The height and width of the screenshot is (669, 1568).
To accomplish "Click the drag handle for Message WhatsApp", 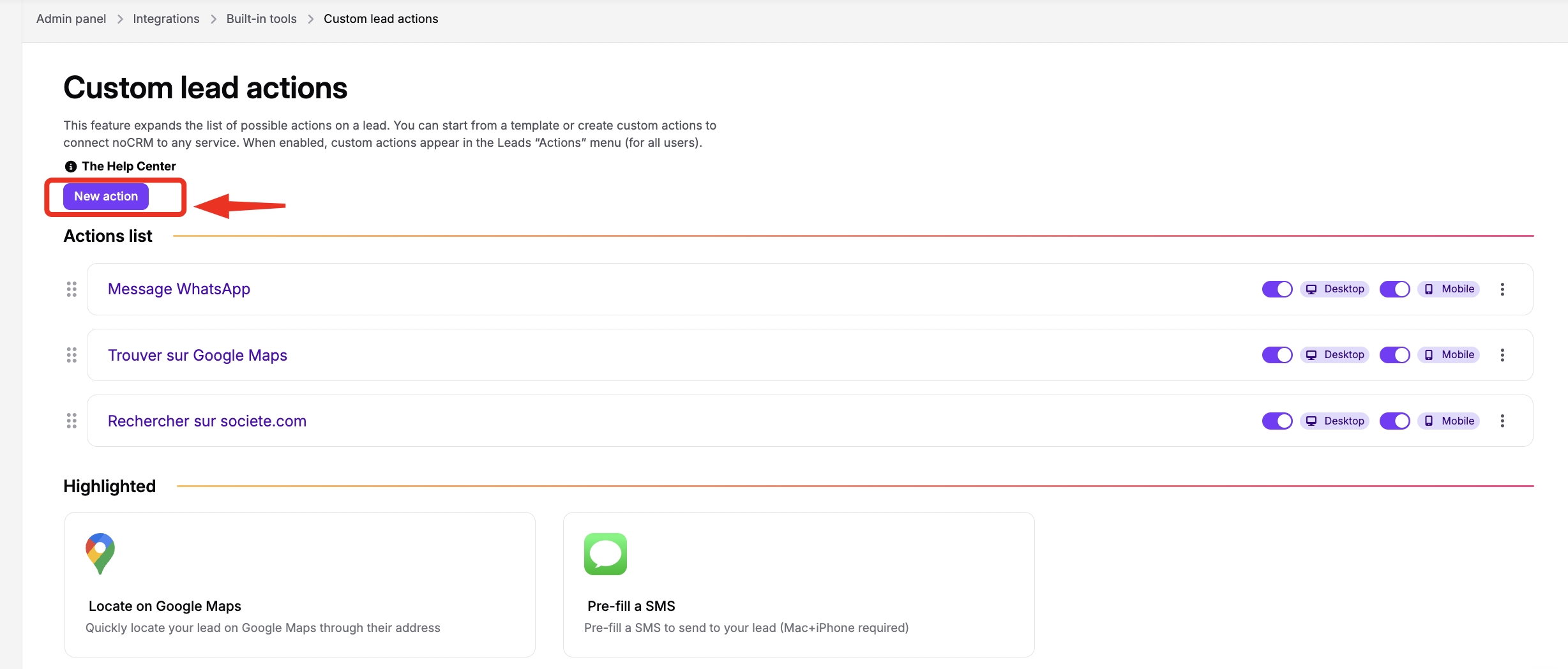I will tap(72, 289).
